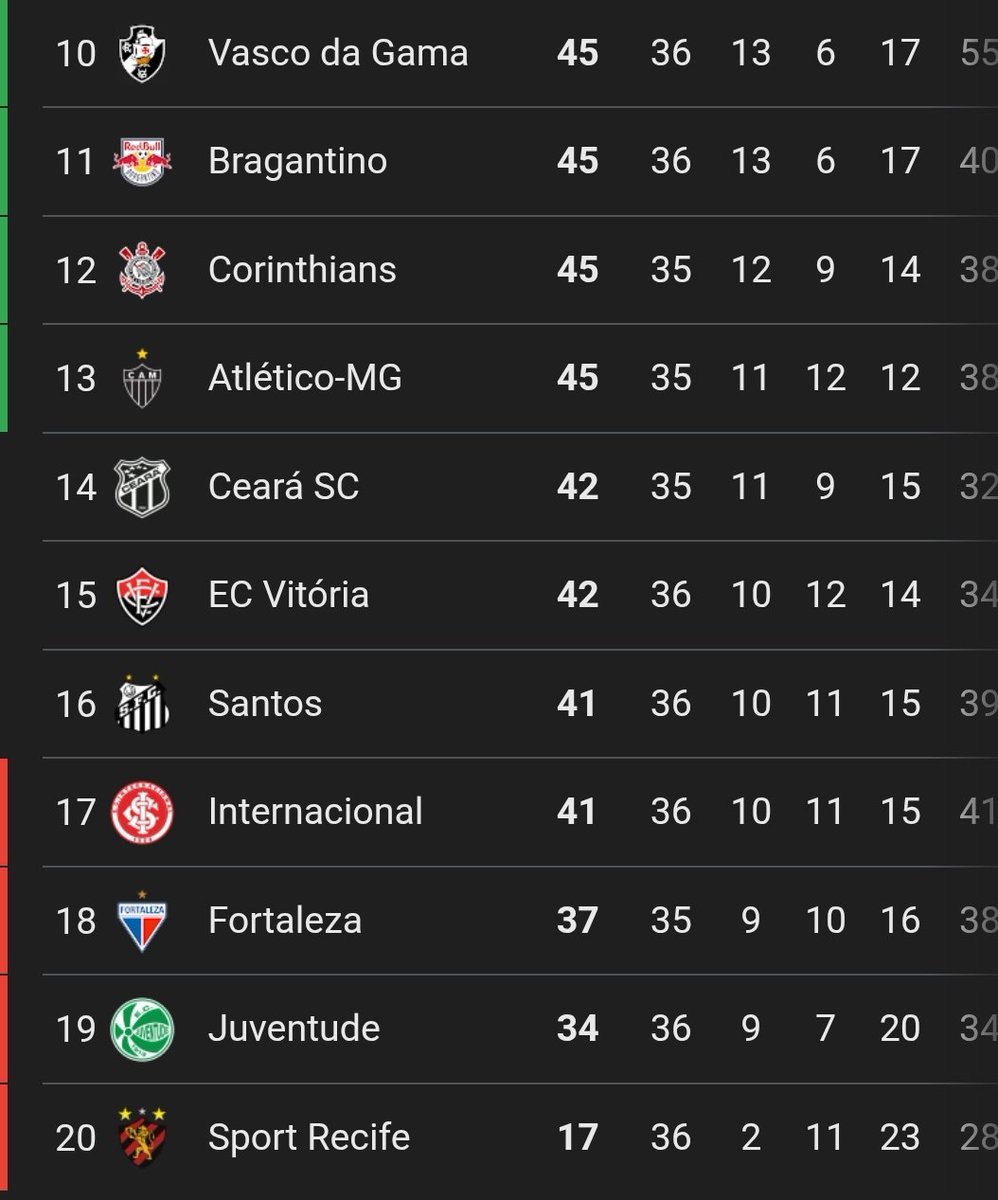Open the Bragantino team page
Screen dimensions: 998x1200
[297, 161]
